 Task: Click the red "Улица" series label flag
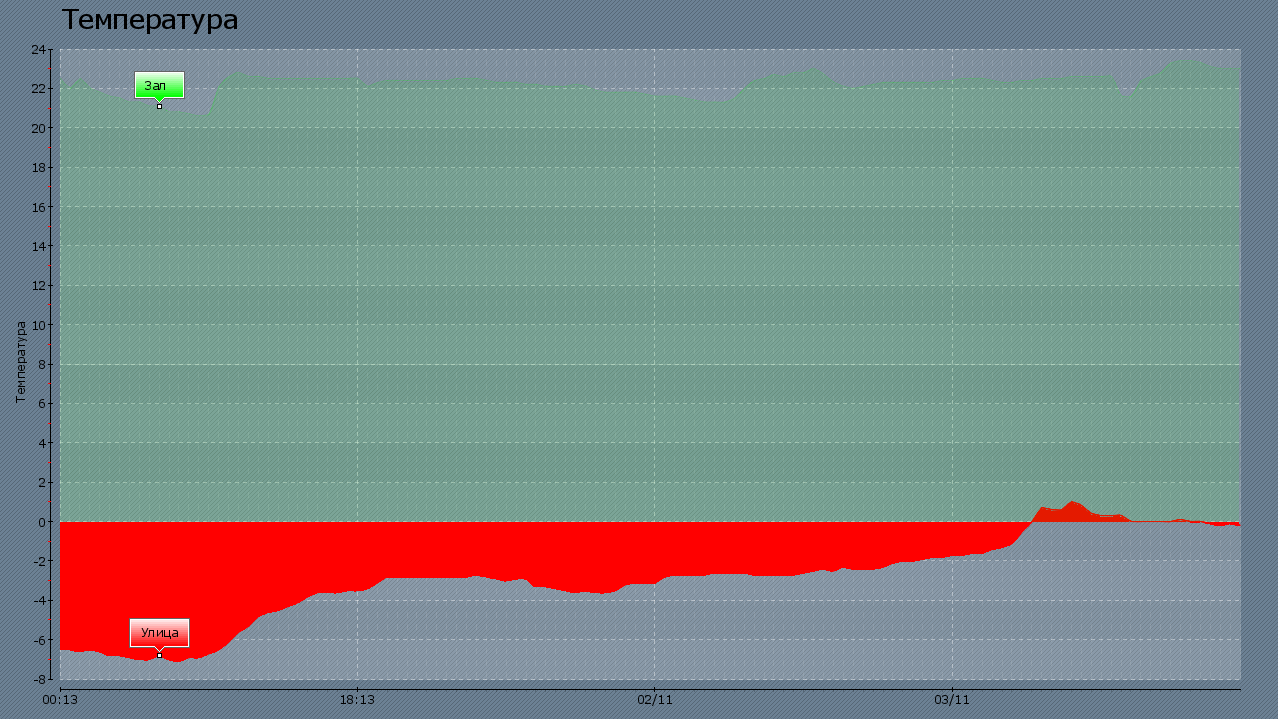click(x=160, y=632)
